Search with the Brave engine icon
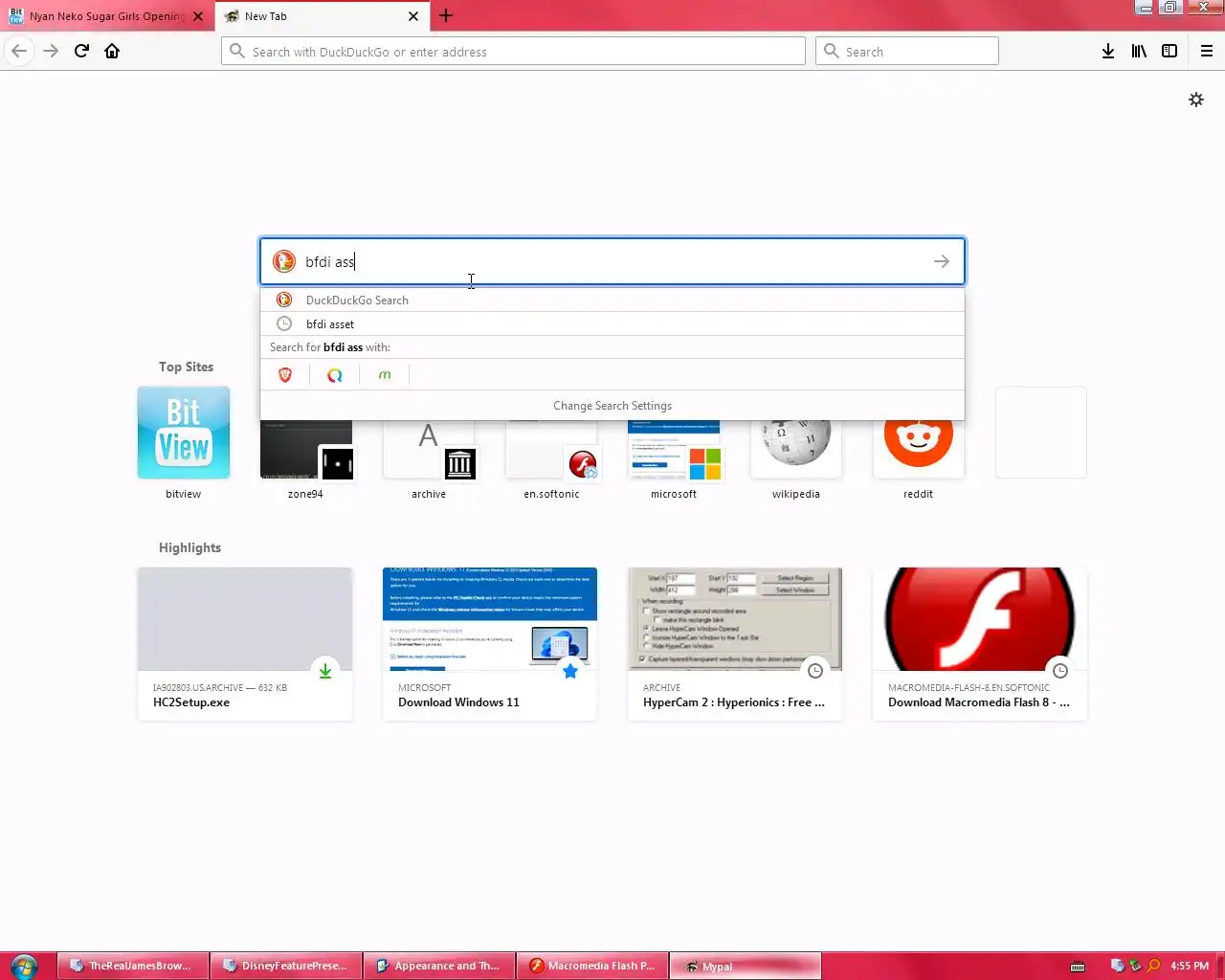 pyautogui.click(x=284, y=375)
